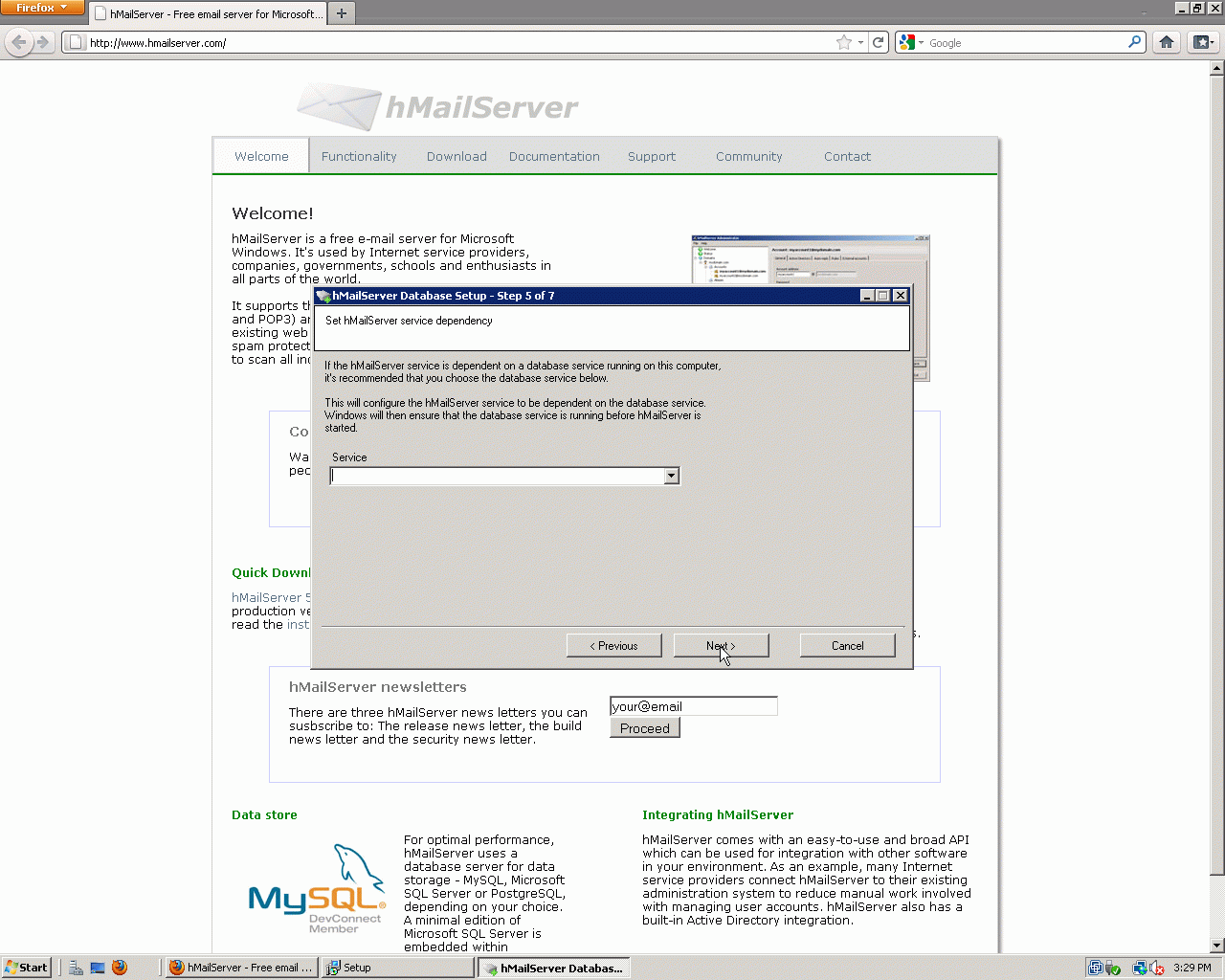Click the hMailServer Database Setup title icon
The image size is (1225, 980).
coord(323,296)
